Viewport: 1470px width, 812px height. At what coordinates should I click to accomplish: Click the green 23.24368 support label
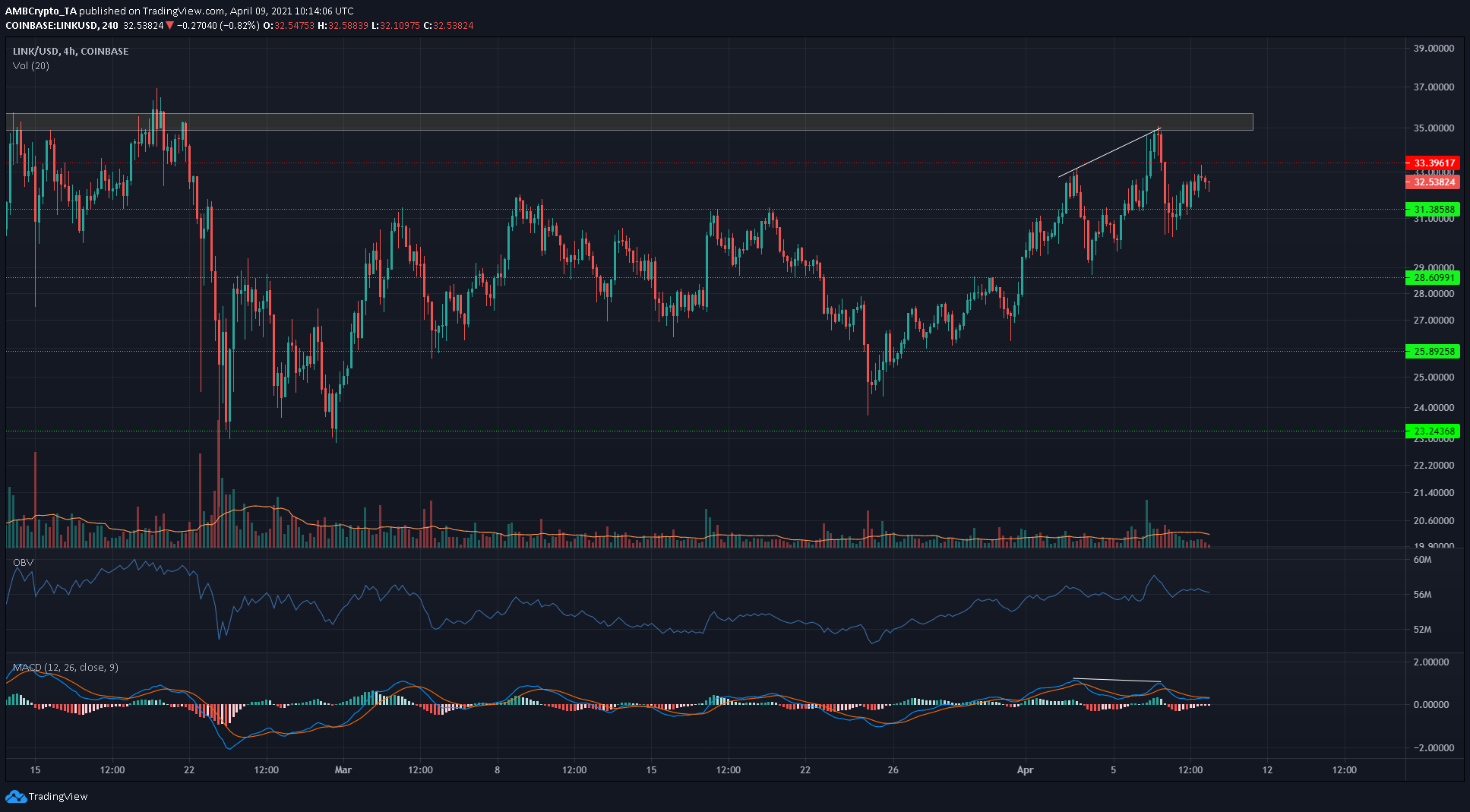pyautogui.click(x=1433, y=431)
